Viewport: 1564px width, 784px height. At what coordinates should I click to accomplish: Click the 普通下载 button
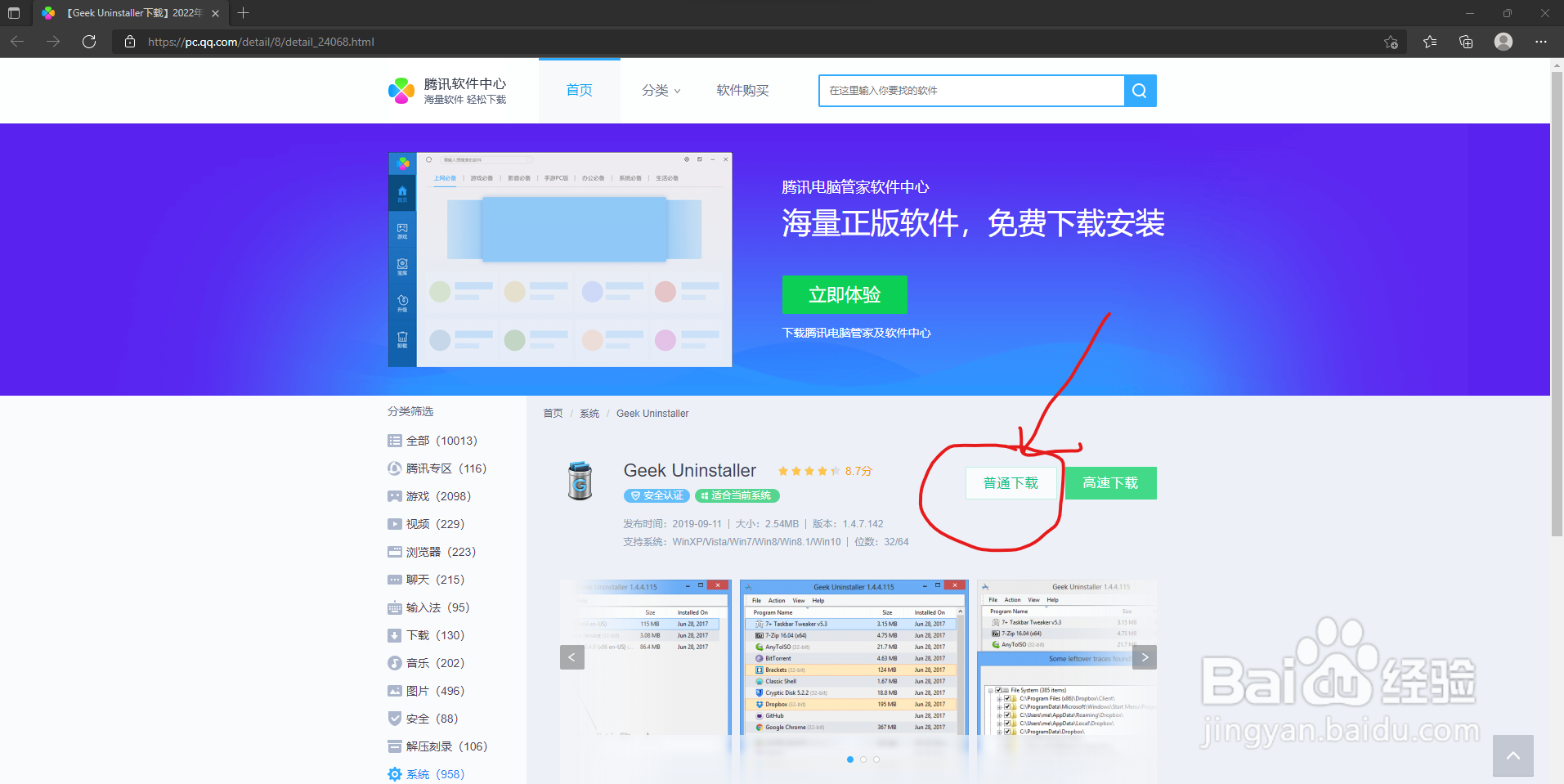click(x=1011, y=483)
